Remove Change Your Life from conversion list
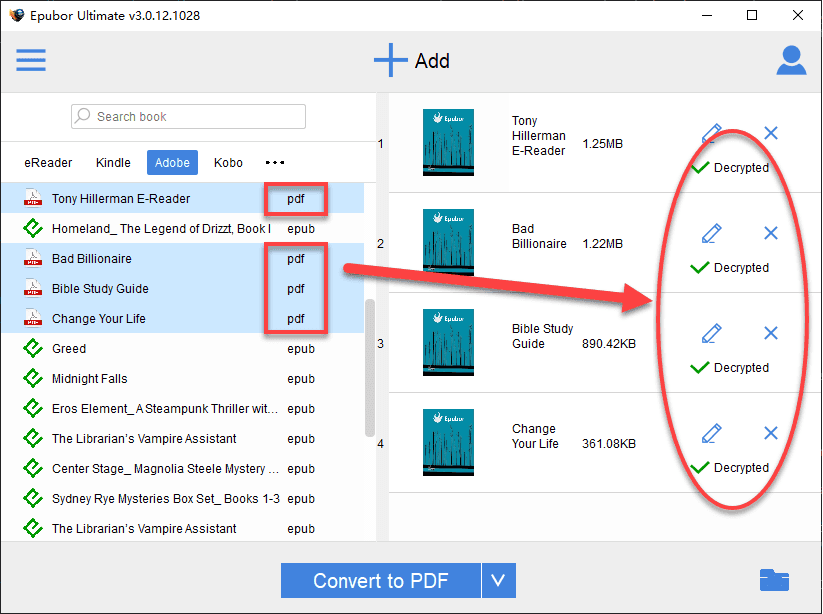Screen dimensions: 823x614 pos(771,433)
